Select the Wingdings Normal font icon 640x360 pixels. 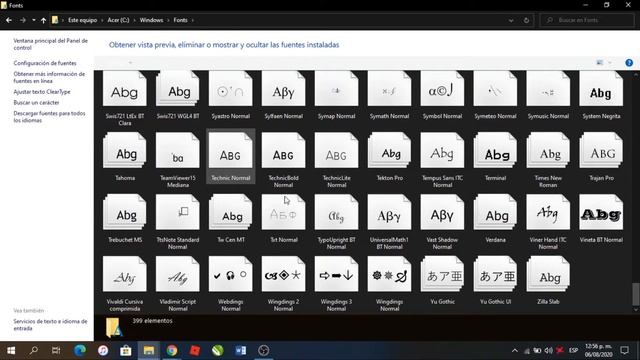pos(389,274)
